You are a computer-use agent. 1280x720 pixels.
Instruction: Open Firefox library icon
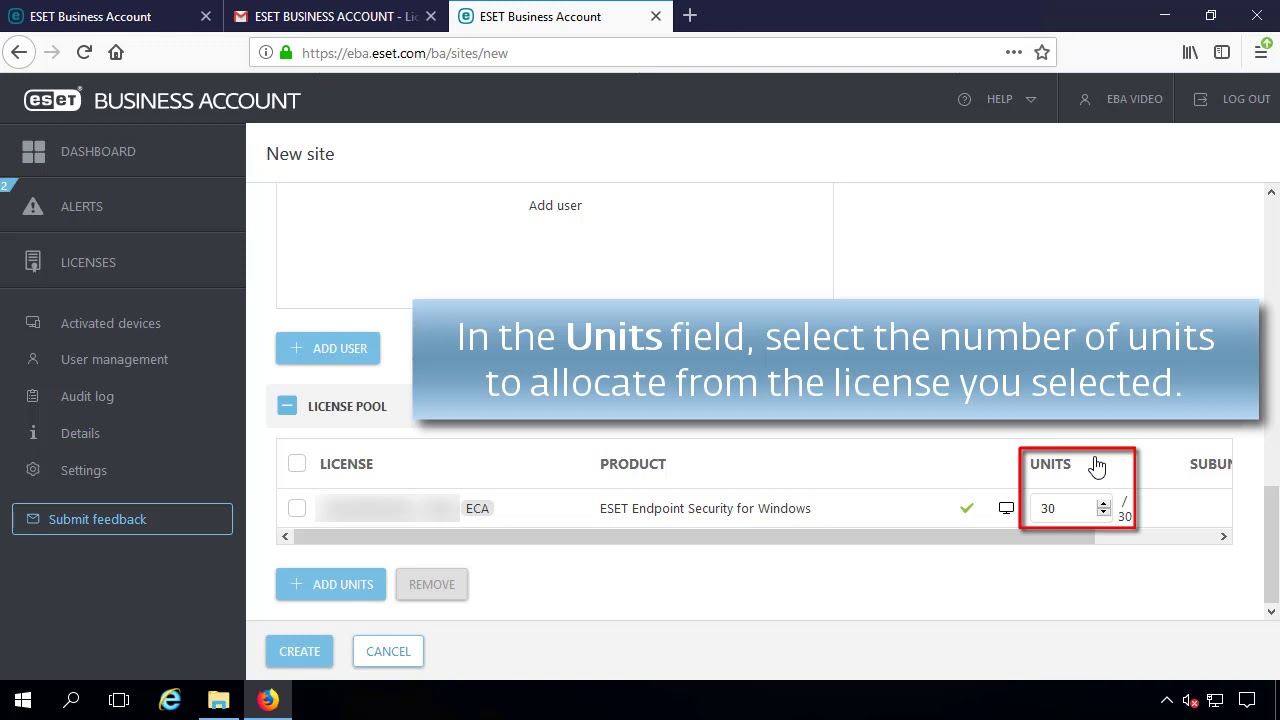coord(1190,52)
